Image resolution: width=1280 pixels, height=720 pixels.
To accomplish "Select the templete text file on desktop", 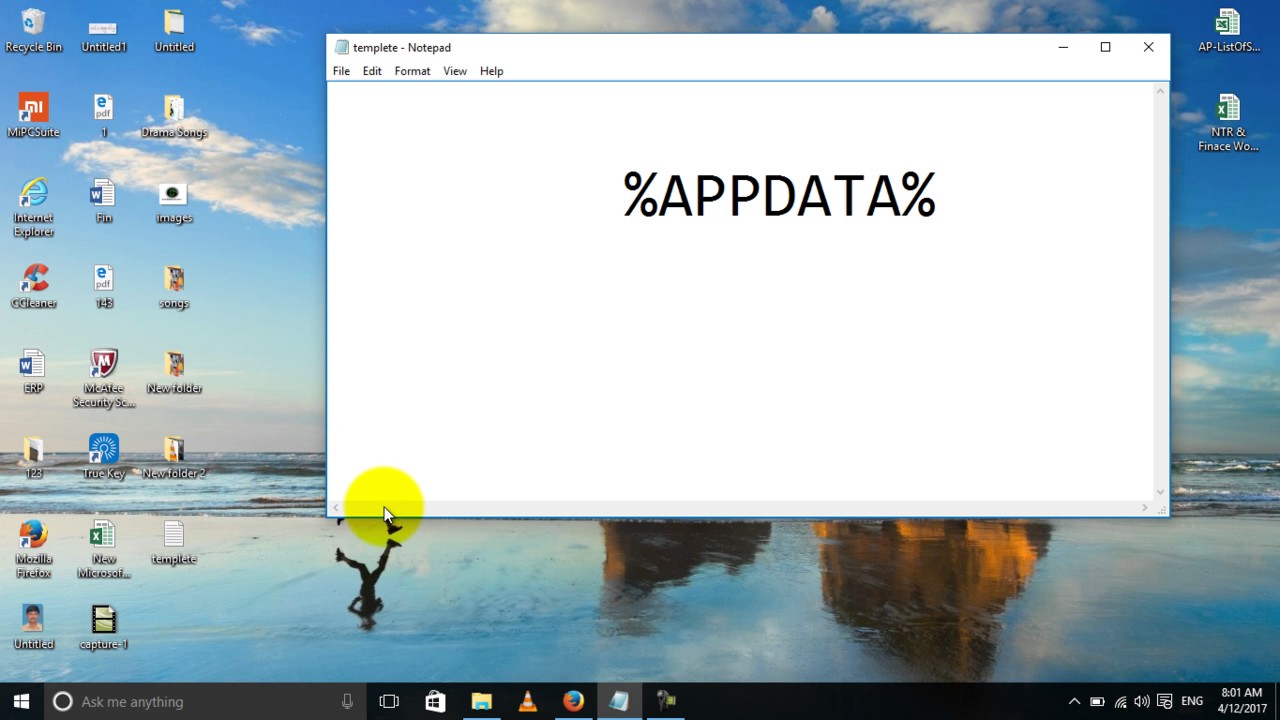I will click(x=174, y=542).
